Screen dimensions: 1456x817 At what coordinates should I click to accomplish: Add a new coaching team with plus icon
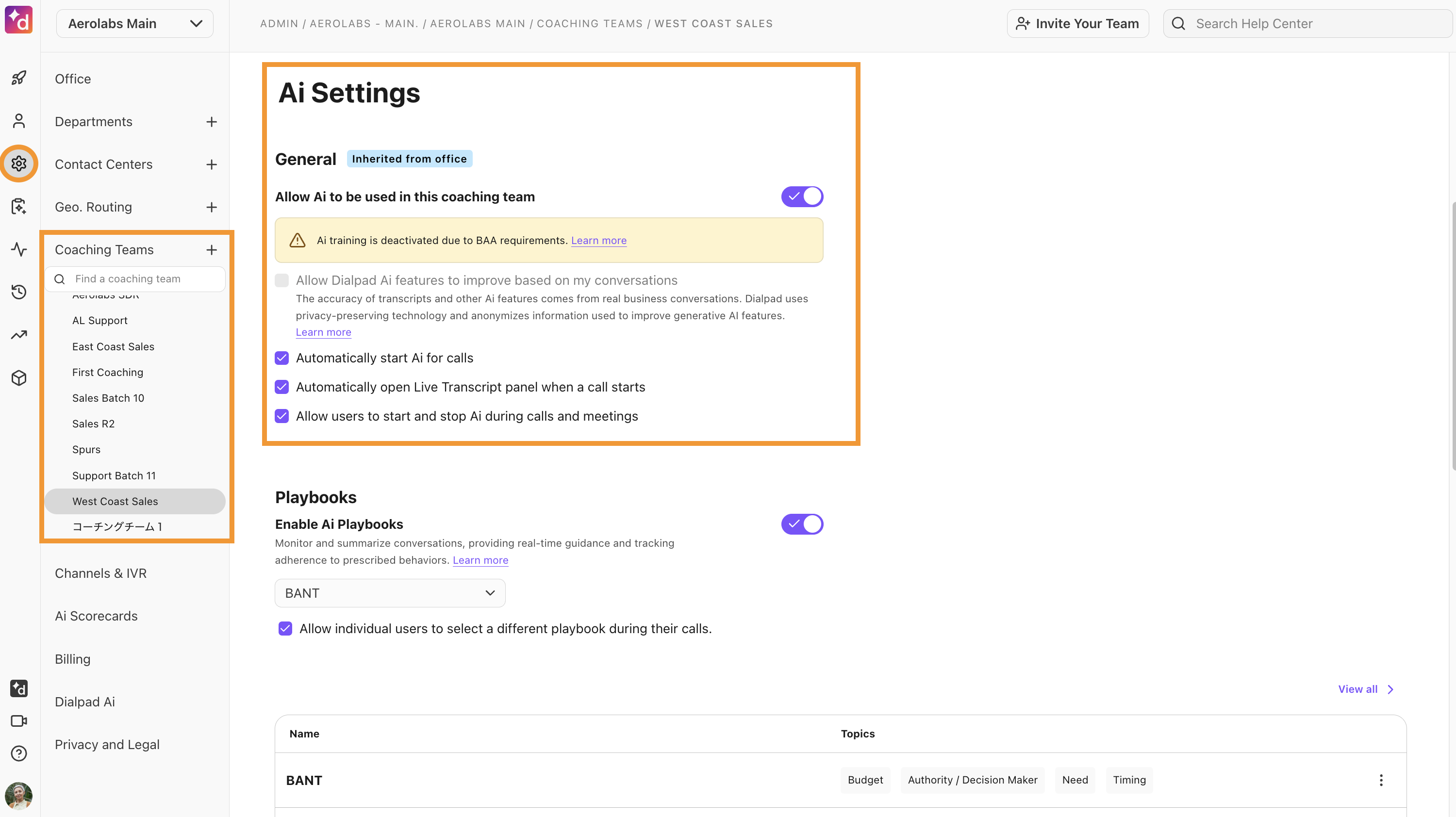(212, 250)
